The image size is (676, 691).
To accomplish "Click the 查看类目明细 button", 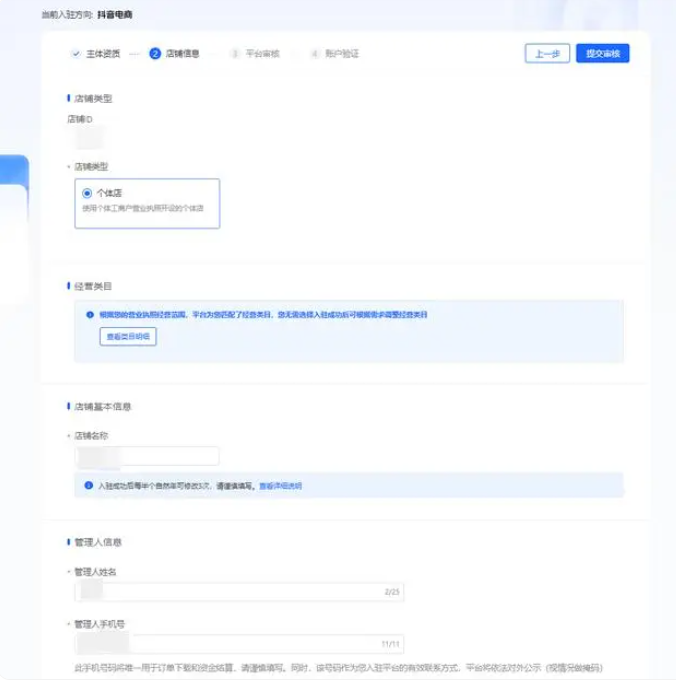I will click(128, 337).
